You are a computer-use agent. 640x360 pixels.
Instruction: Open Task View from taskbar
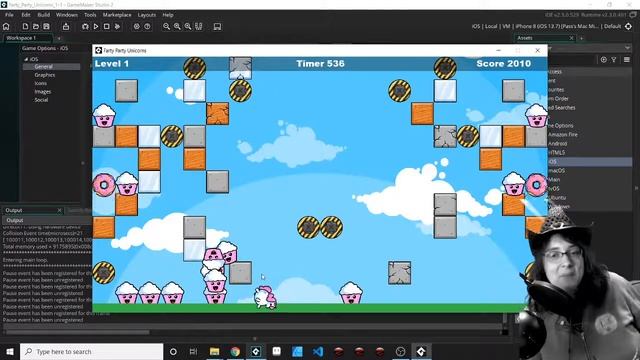193,351
